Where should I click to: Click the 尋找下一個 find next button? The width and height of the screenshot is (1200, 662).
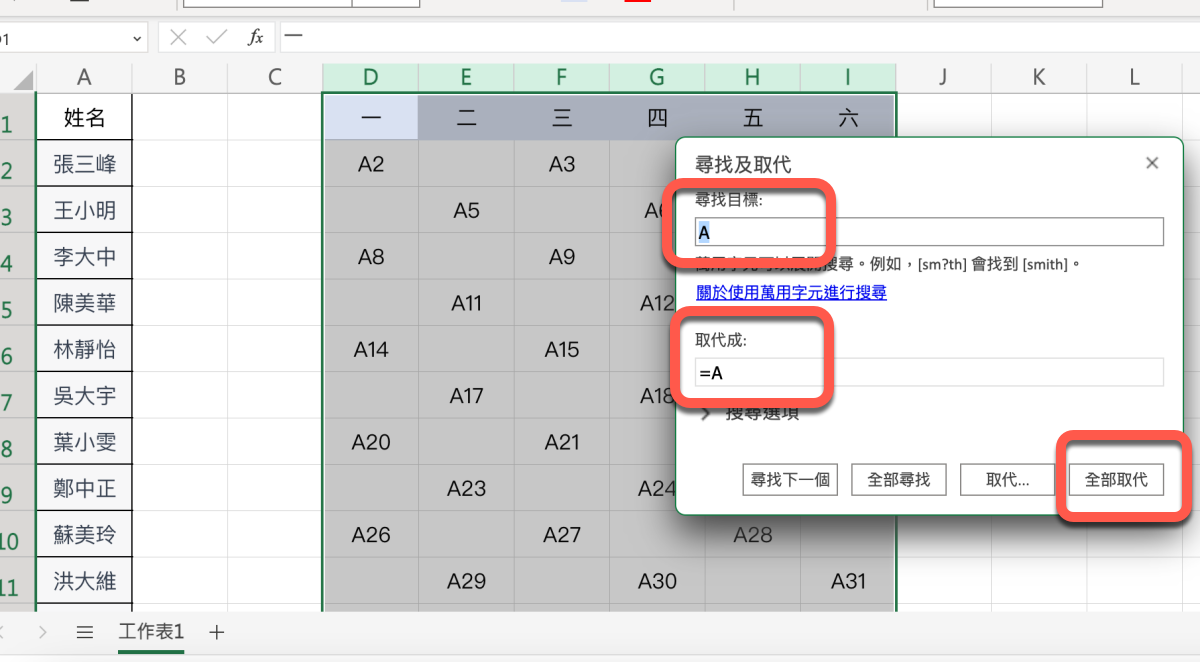(790, 480)
